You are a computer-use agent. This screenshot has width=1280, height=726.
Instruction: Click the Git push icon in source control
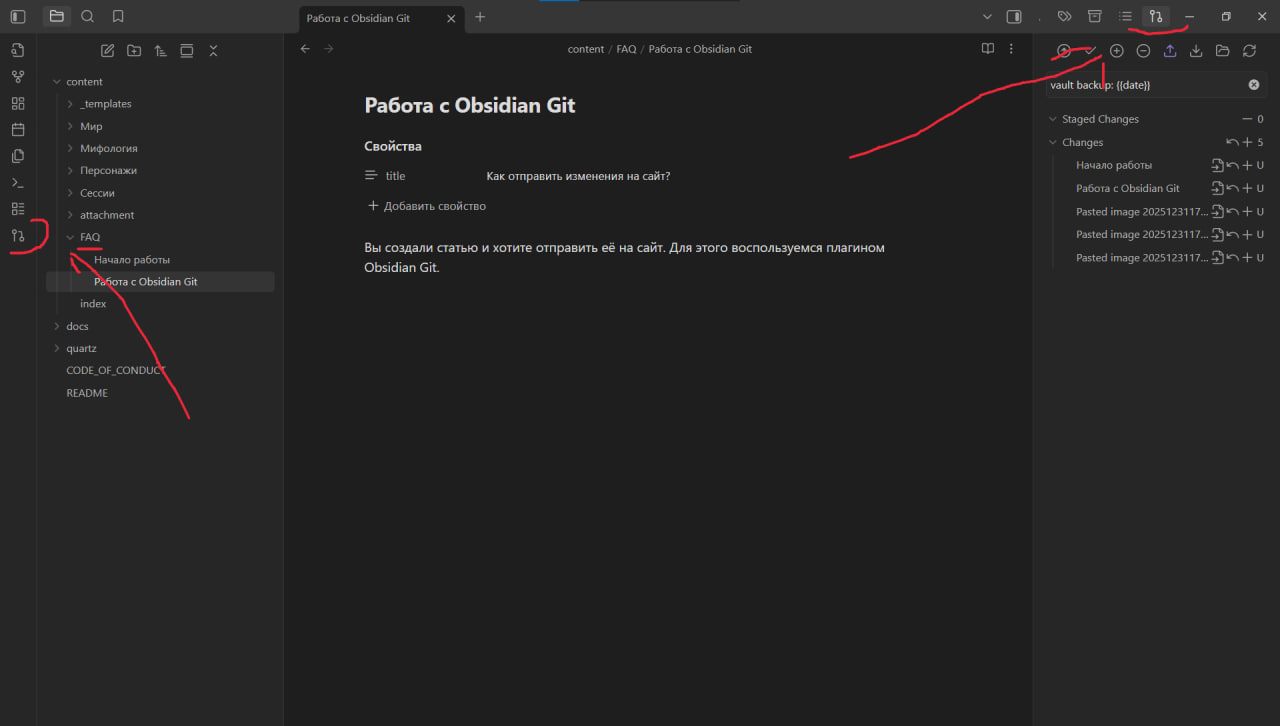pyautogui.click(x=1170, y=51)
